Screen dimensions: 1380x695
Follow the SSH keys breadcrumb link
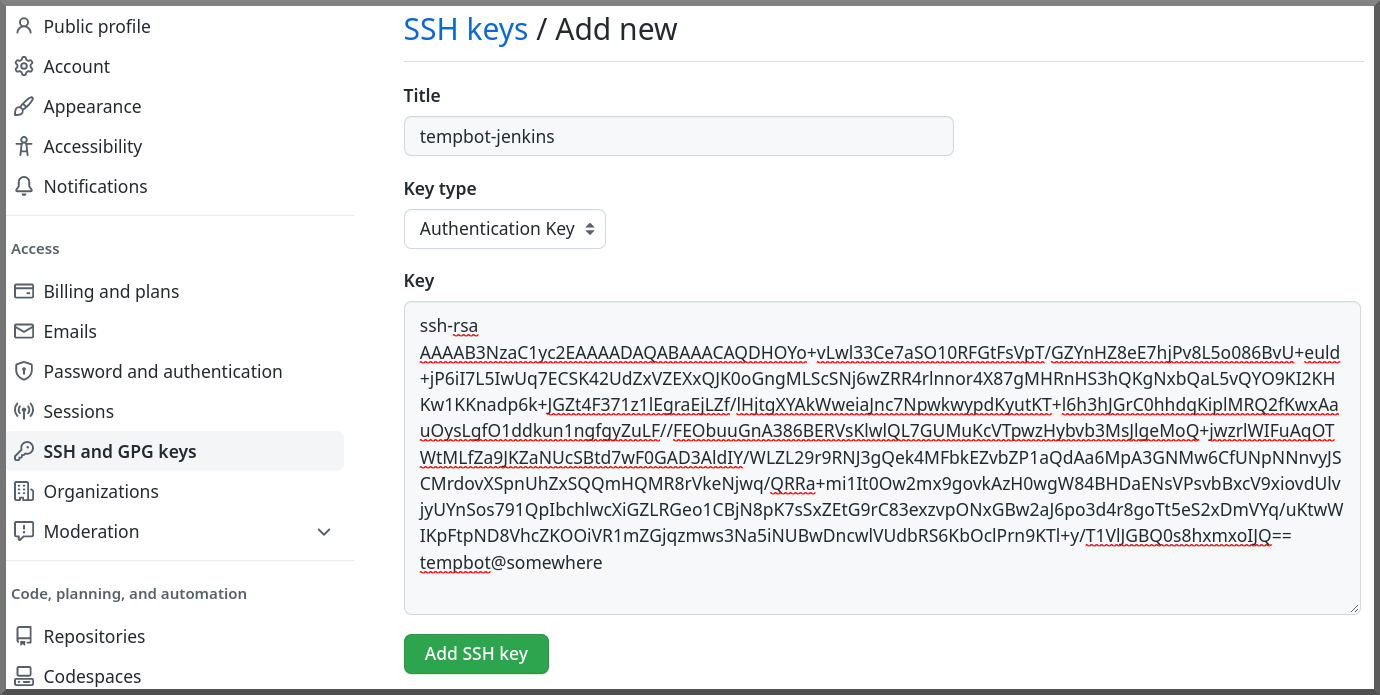[466, 29]
